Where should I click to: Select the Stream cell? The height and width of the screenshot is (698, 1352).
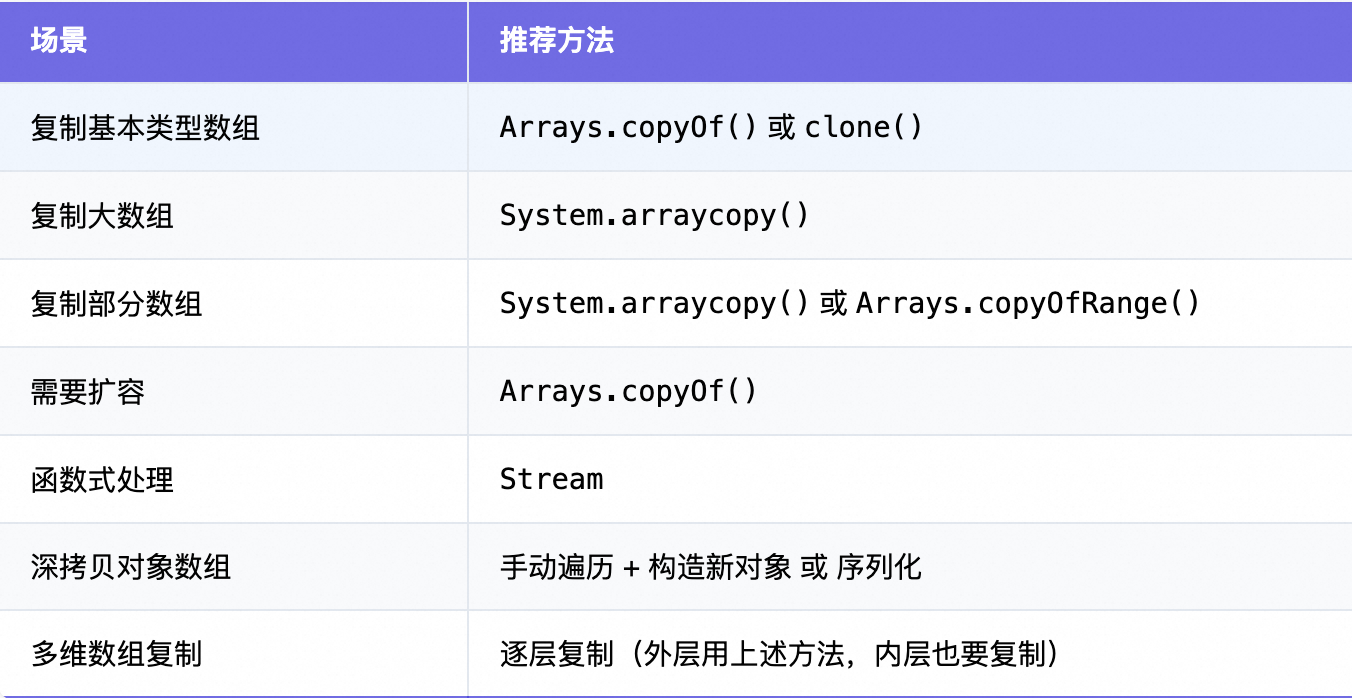pos(910,479)
